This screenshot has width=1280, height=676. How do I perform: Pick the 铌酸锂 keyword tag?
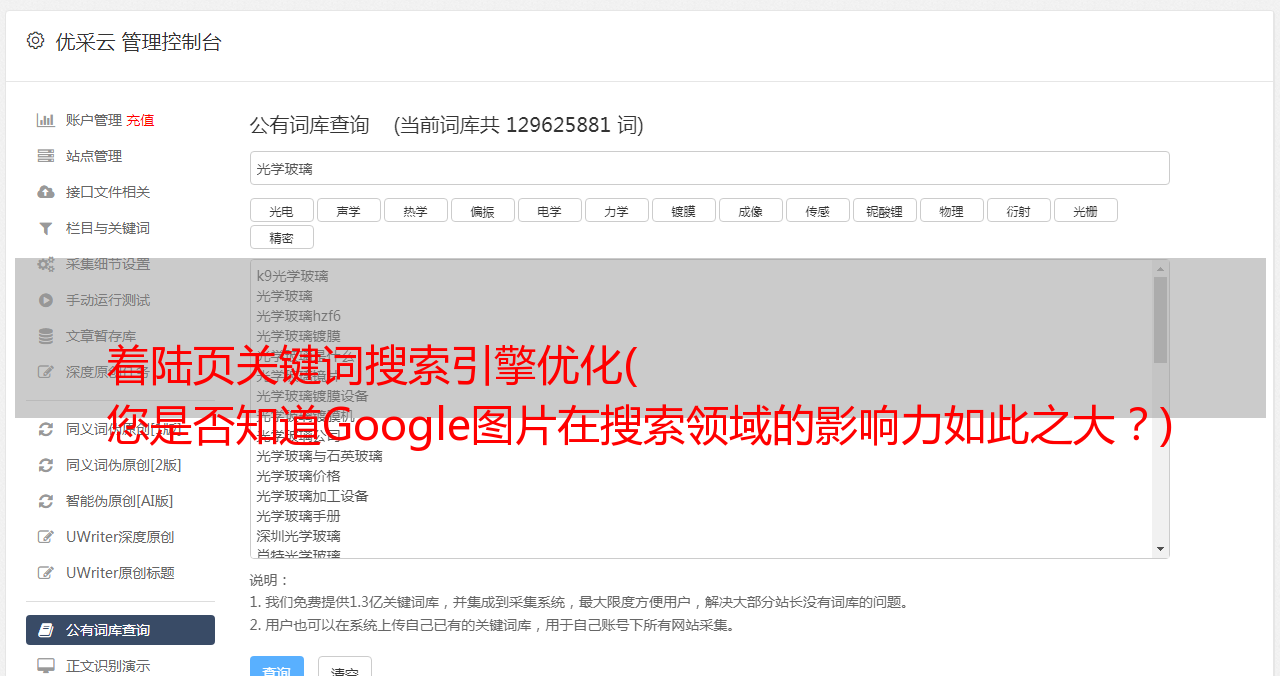[x=884, y=210]
